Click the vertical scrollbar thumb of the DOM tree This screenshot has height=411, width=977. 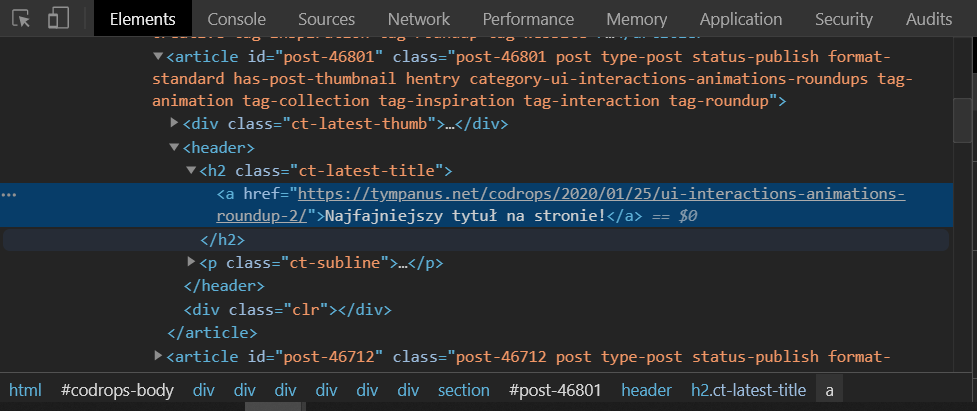pos(962,120)
